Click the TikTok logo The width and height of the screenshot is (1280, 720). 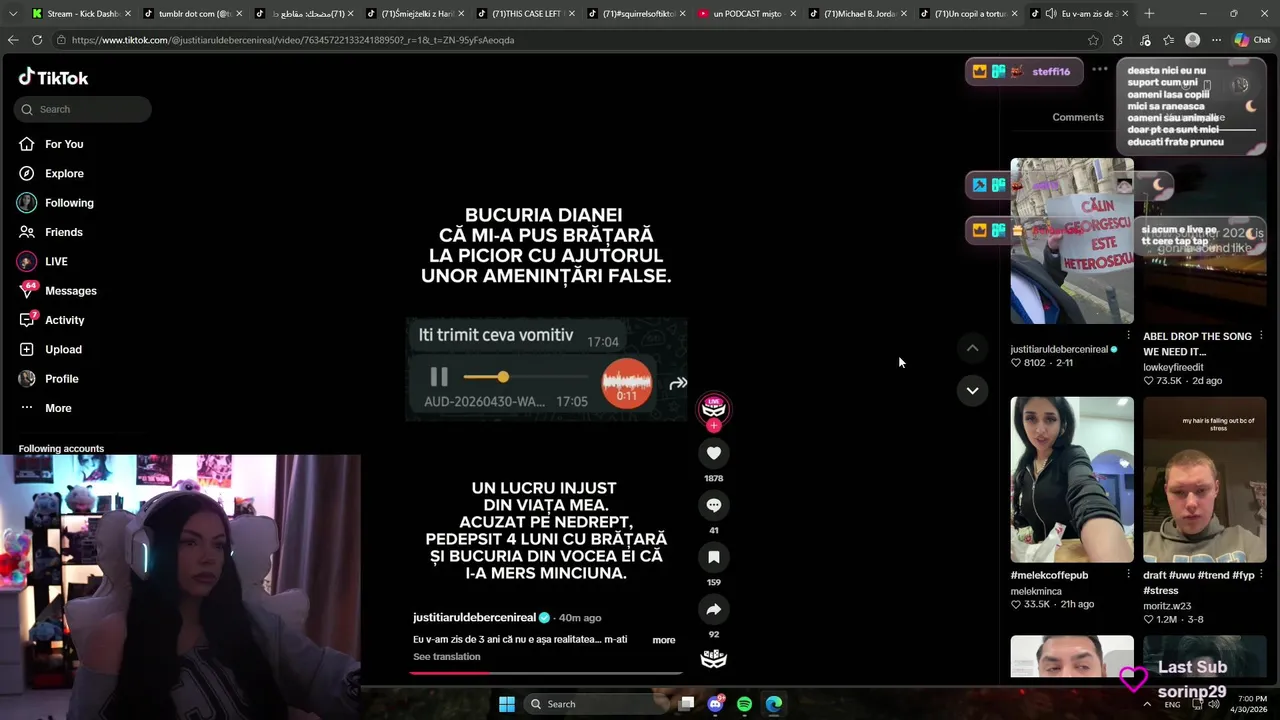point(53,77)
